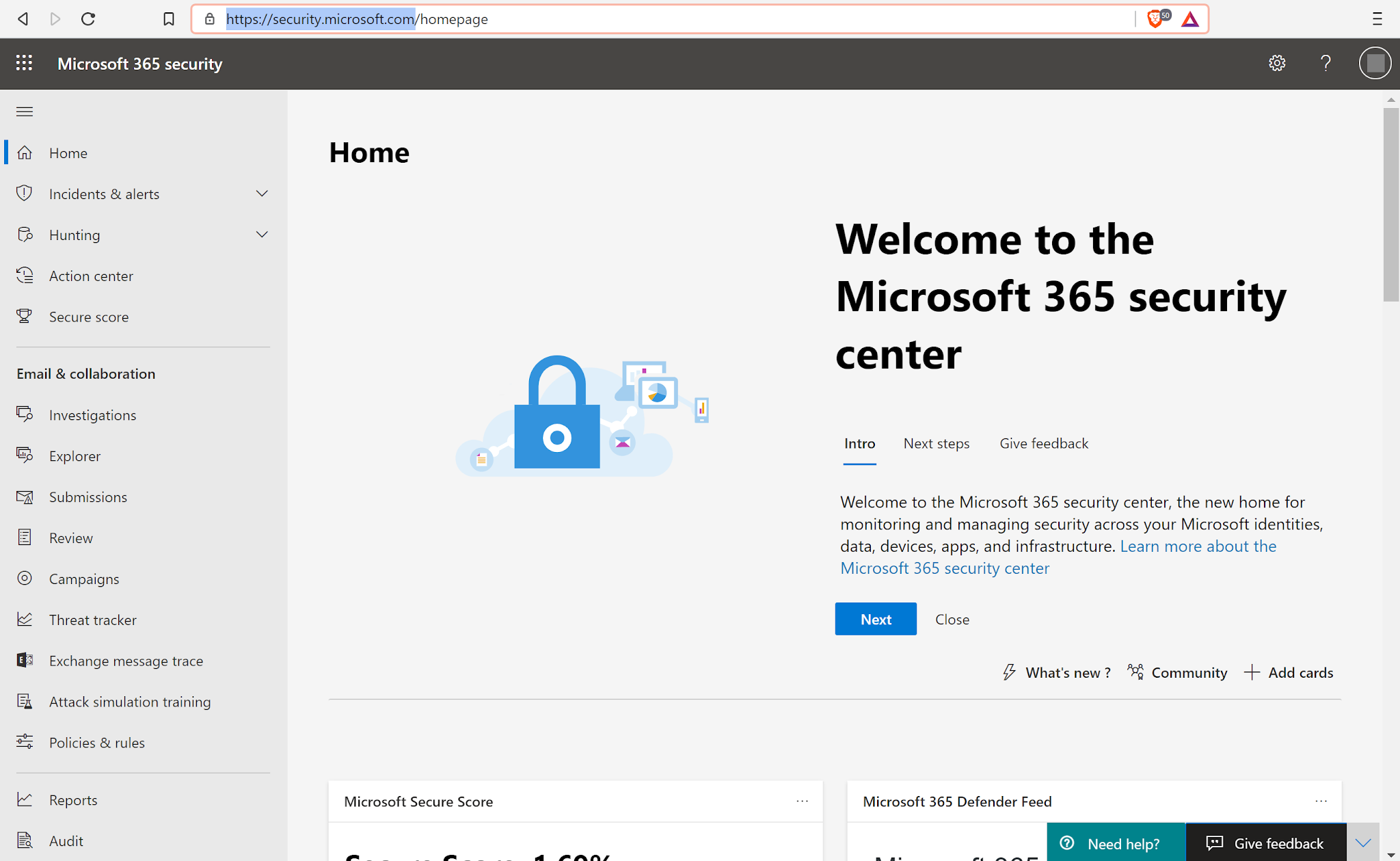Image resolution: width=1400 pixels, height=861 pixels.
Task: Collapse the navigation sidebar with hamburger icon
Action: point(25,111)
